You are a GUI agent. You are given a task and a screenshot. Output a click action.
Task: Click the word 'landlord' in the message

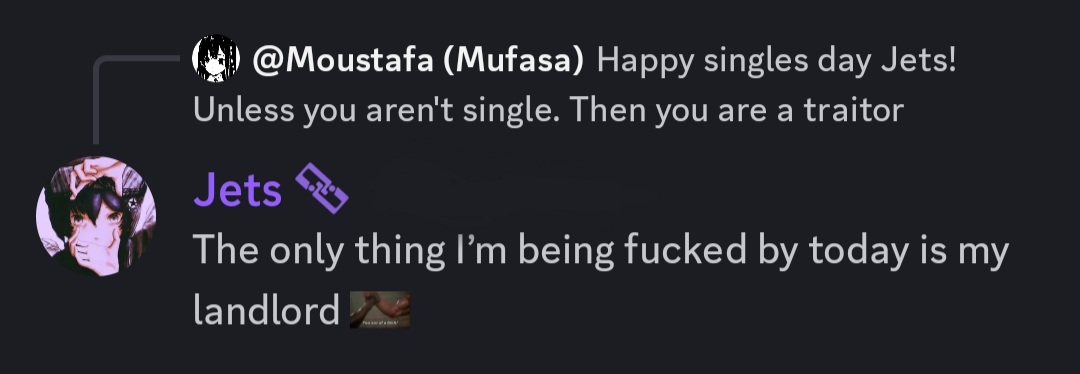tap(267, 309)
